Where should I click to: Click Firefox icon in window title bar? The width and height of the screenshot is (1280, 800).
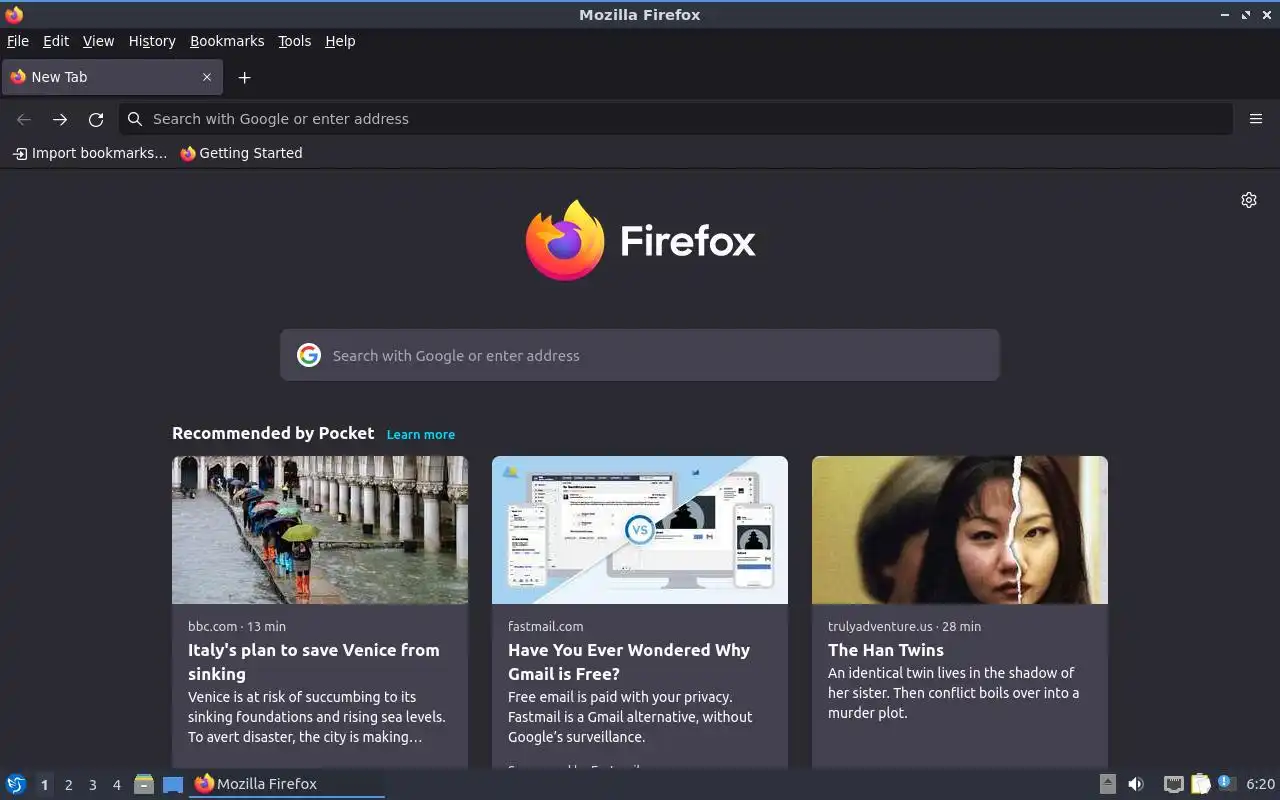pos(14,14)
